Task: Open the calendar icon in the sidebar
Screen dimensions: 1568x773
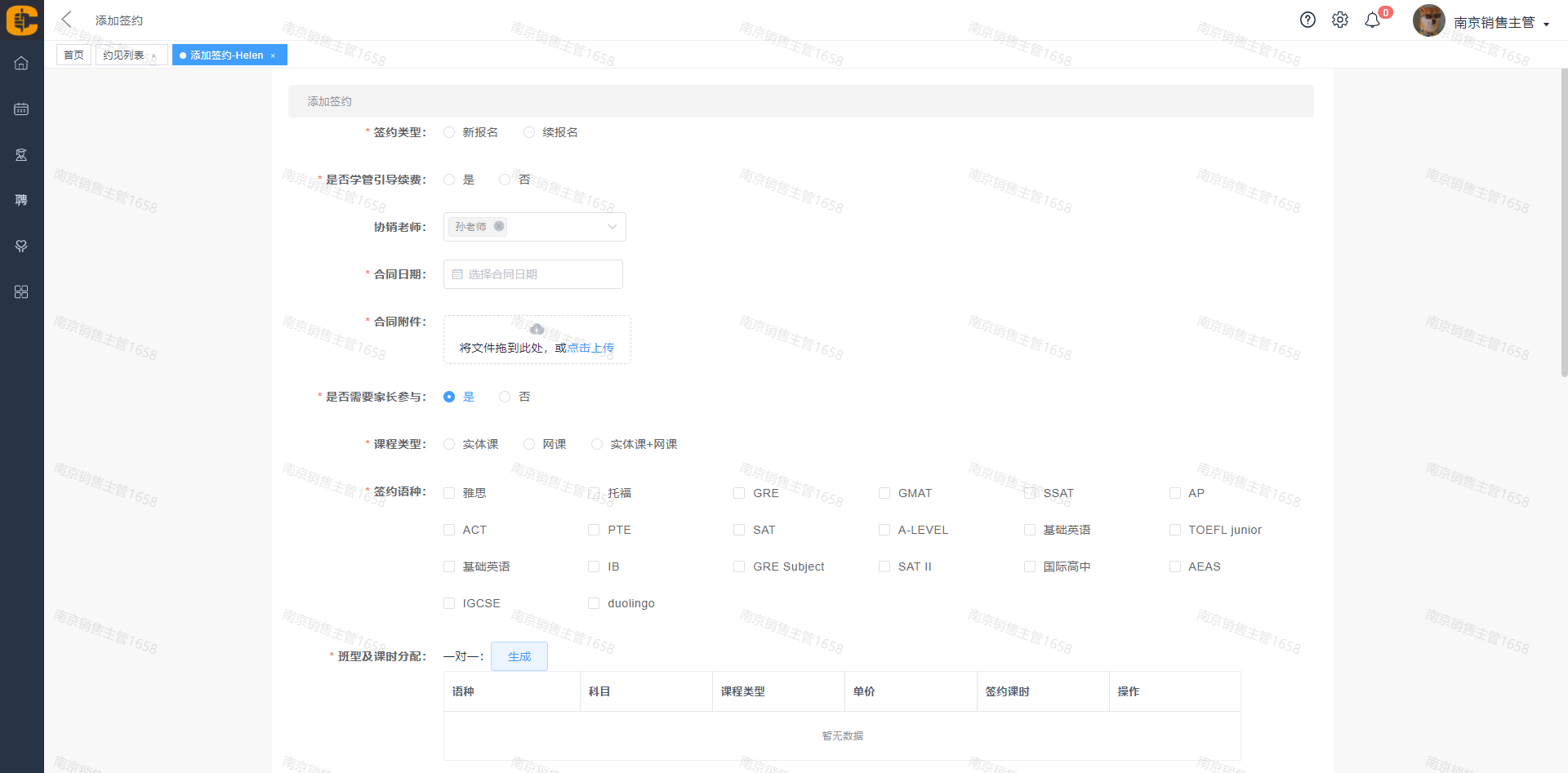Action: pos(21,109)
